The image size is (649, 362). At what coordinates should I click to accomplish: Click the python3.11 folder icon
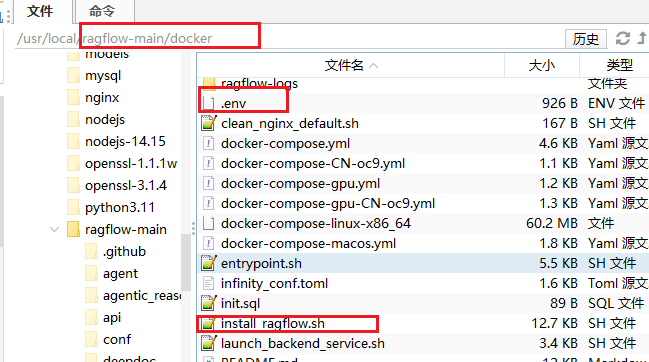[73, 207]
